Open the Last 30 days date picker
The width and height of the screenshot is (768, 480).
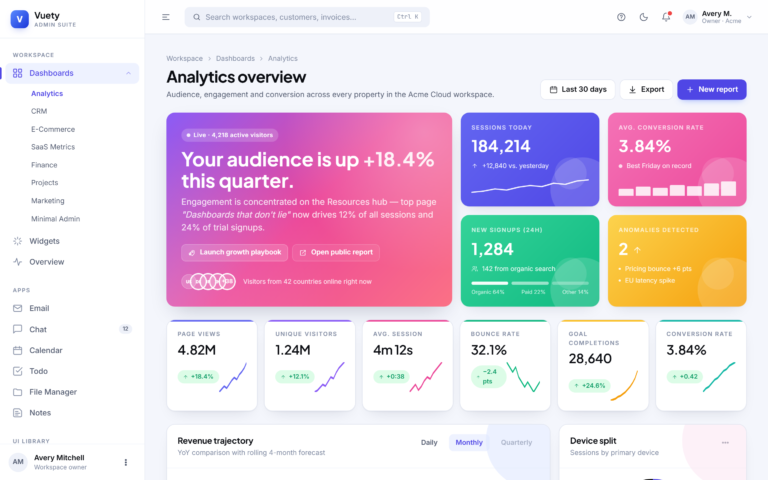click(578, 90)
